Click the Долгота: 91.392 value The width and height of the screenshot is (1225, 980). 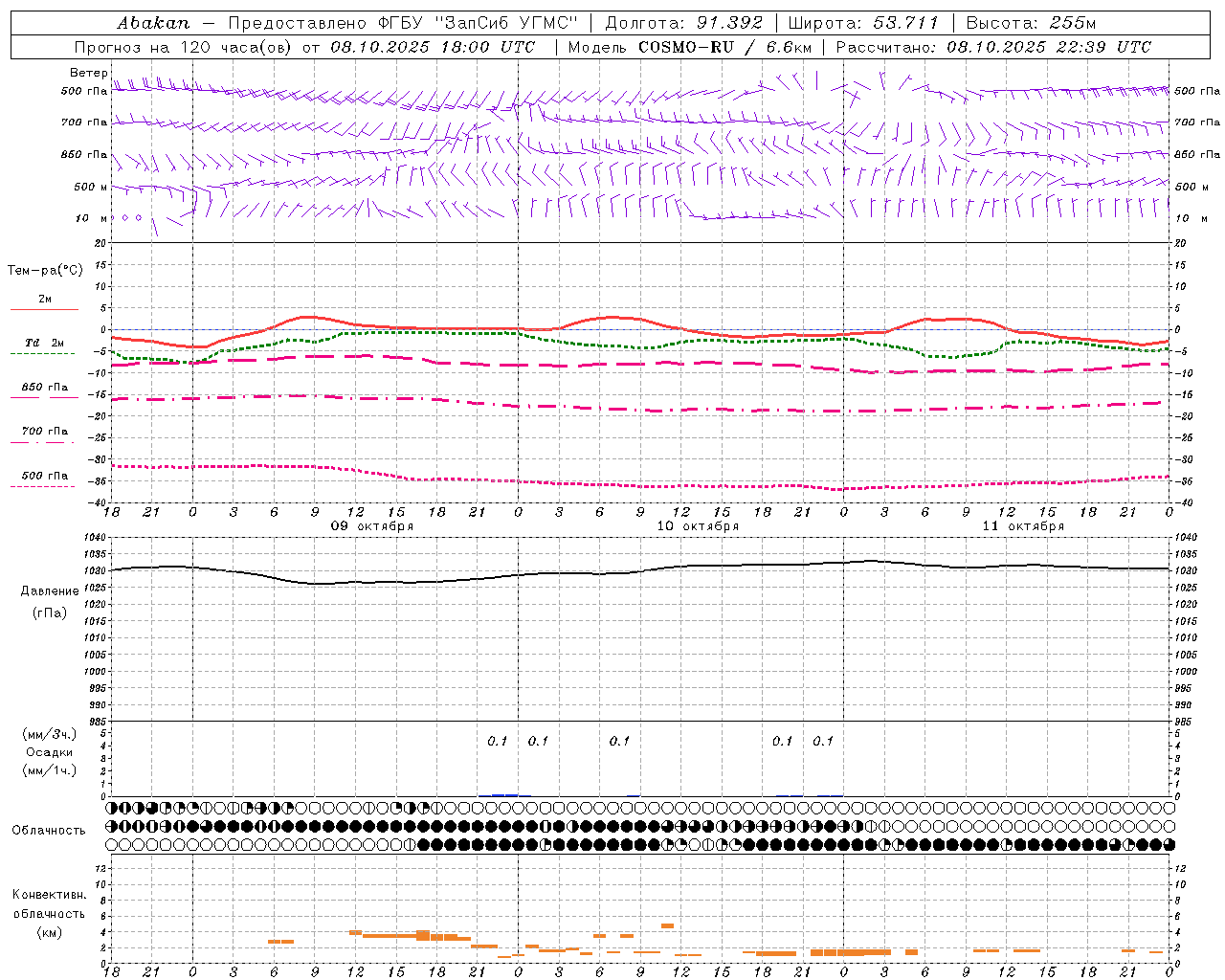[684, 22]
